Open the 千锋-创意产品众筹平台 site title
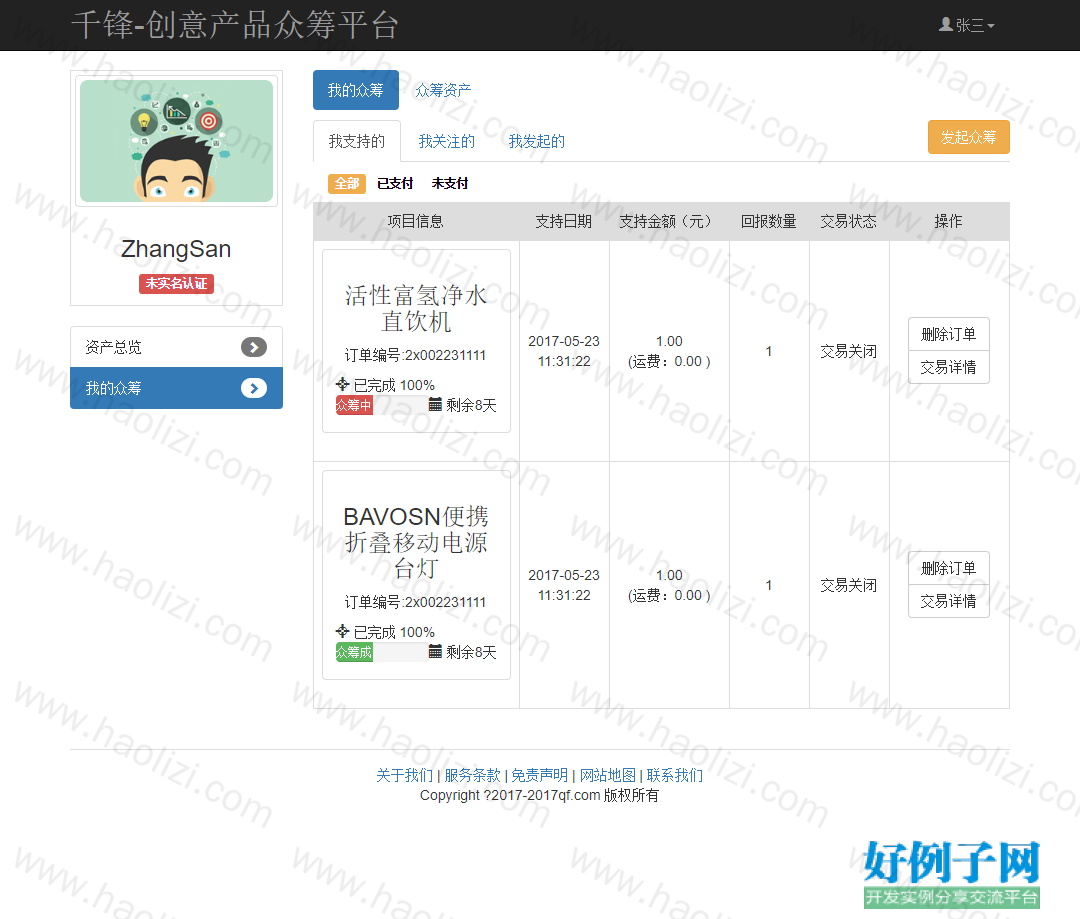Image resolution: width=1080 pixels, height=919 pixels. coord(235,25)
